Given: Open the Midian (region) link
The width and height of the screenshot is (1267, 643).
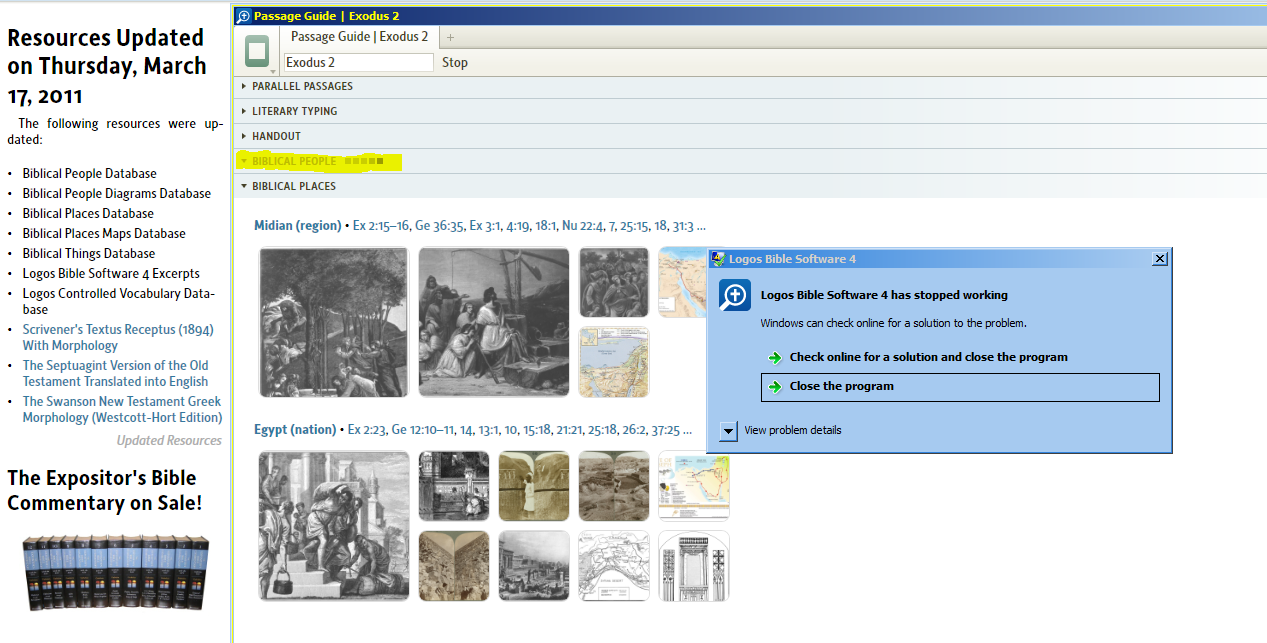Looking at the screenshot, I should pyautogui.click(x=297, y=226).
